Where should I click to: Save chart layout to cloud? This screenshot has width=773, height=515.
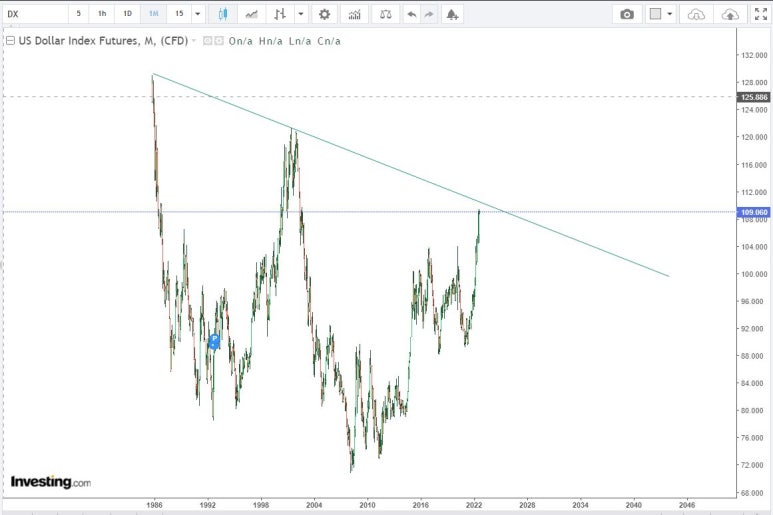[x=730, y=14]
